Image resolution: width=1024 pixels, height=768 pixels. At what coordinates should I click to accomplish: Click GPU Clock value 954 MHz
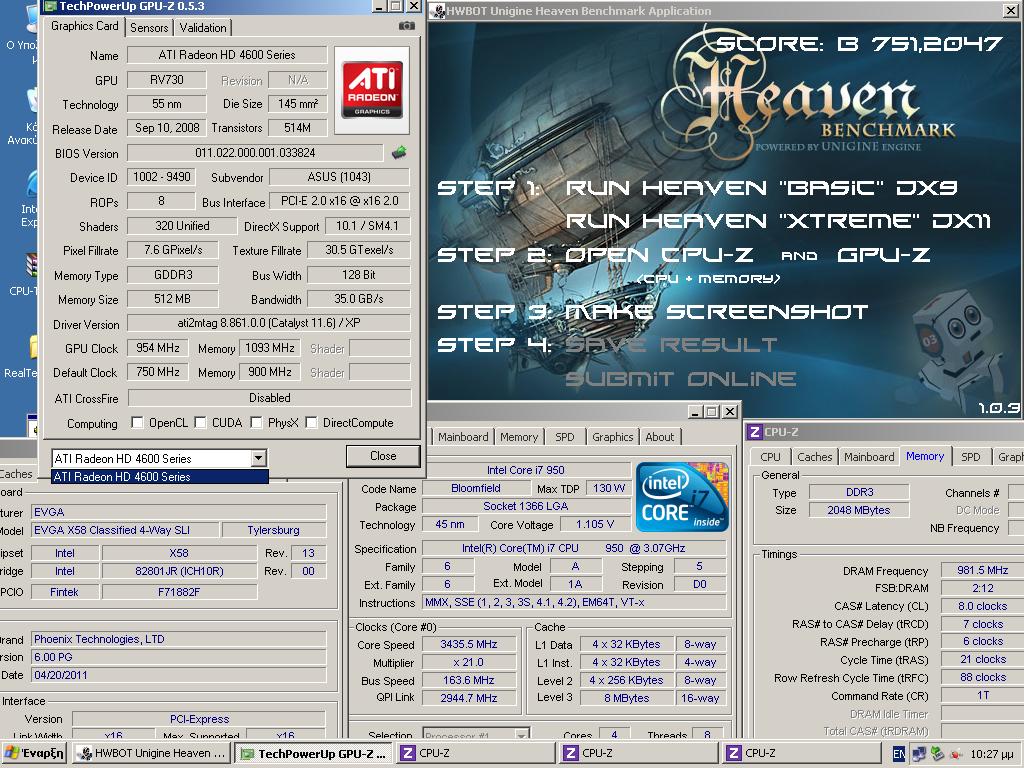(x=157, y=348)
